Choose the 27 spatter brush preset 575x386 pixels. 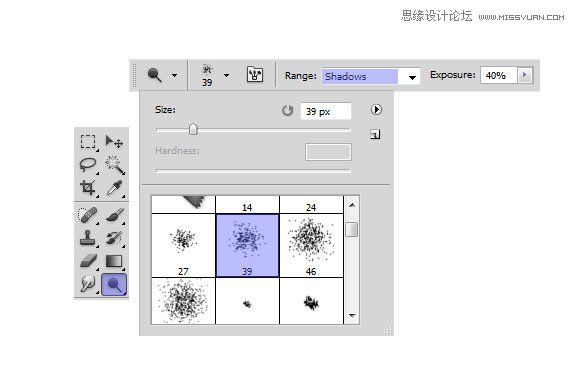[183, 246]
